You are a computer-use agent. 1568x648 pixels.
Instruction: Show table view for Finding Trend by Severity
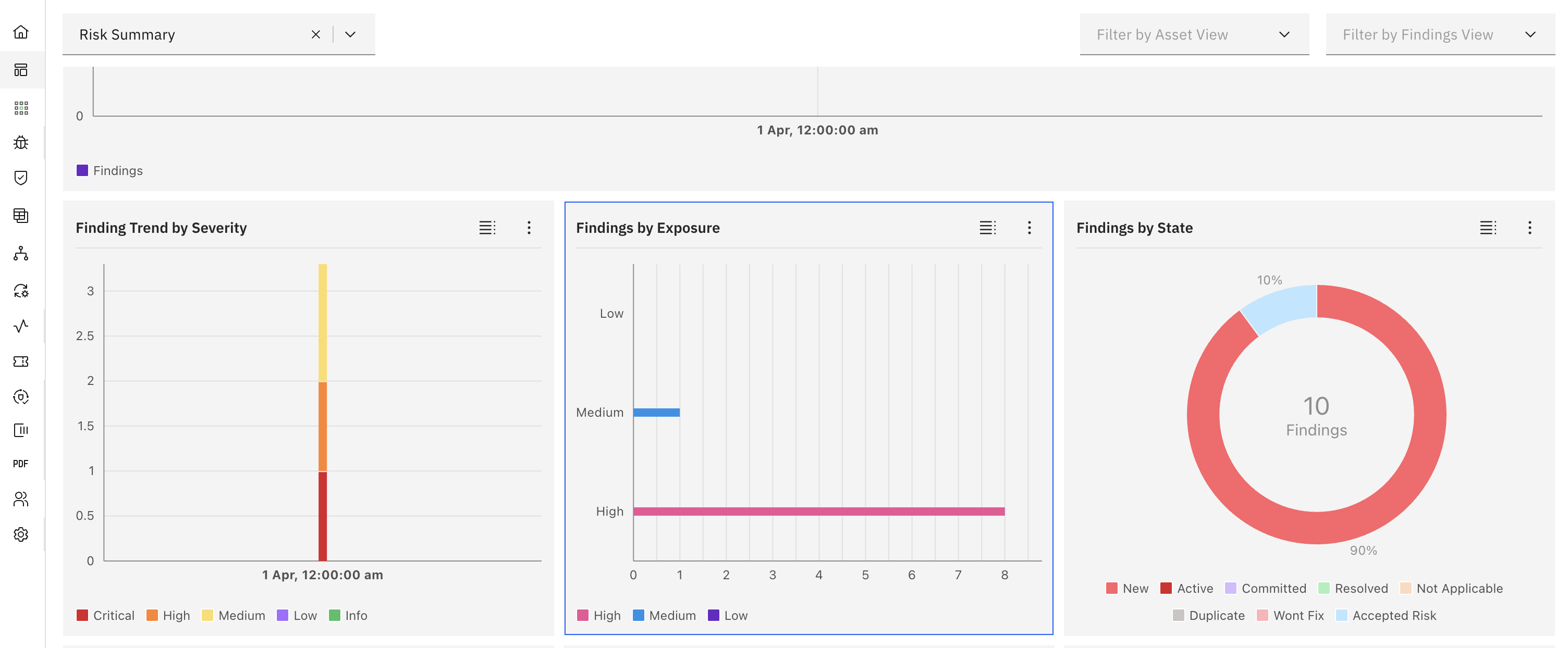tap(487, 228)
